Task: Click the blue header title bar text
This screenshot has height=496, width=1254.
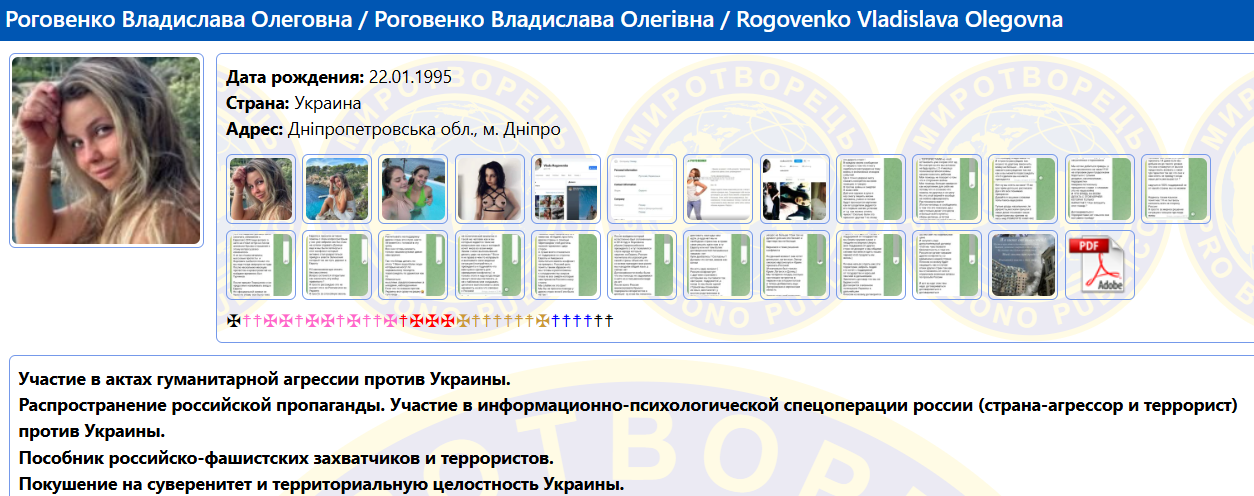Action: click(535, 21)
